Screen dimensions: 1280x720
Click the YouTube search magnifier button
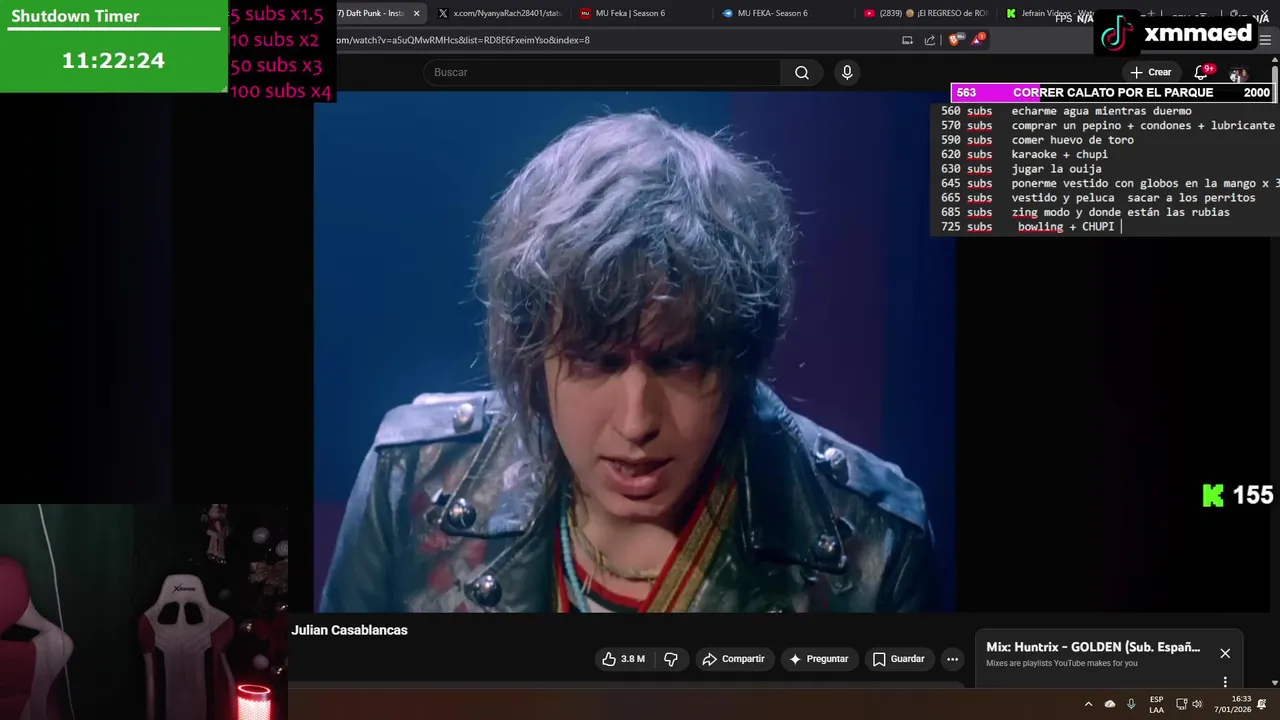point(802,72)
